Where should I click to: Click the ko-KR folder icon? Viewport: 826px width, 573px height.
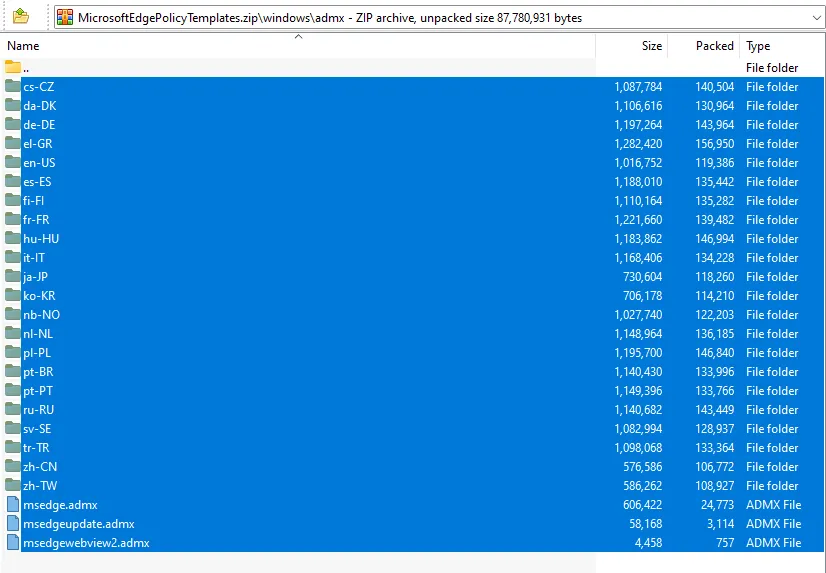pyautogui.click(x=13, y=295)
